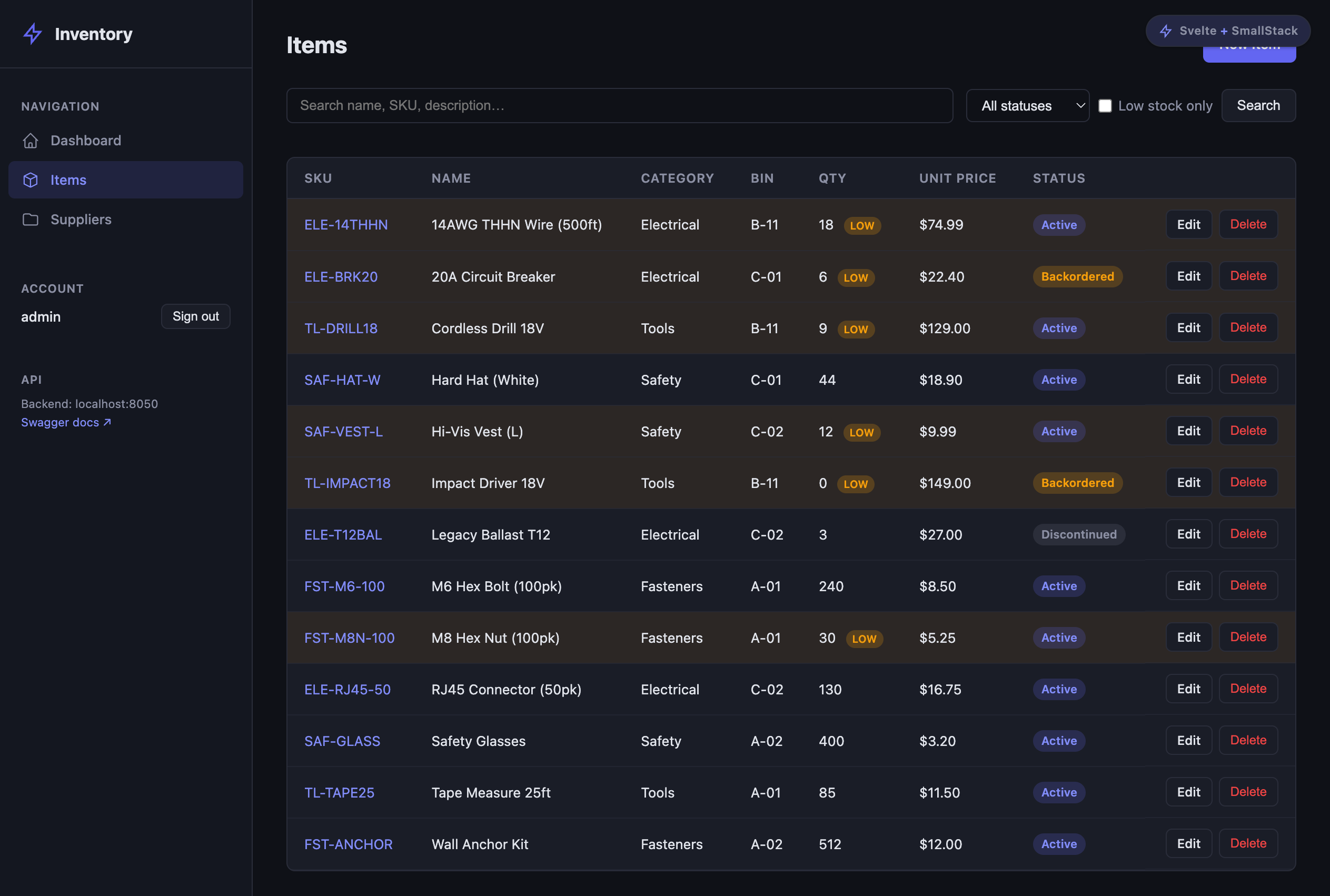Click the Inventory lightning bolt logo
The width and height of the screenshot is (1330, 896).
pos(33,34)
